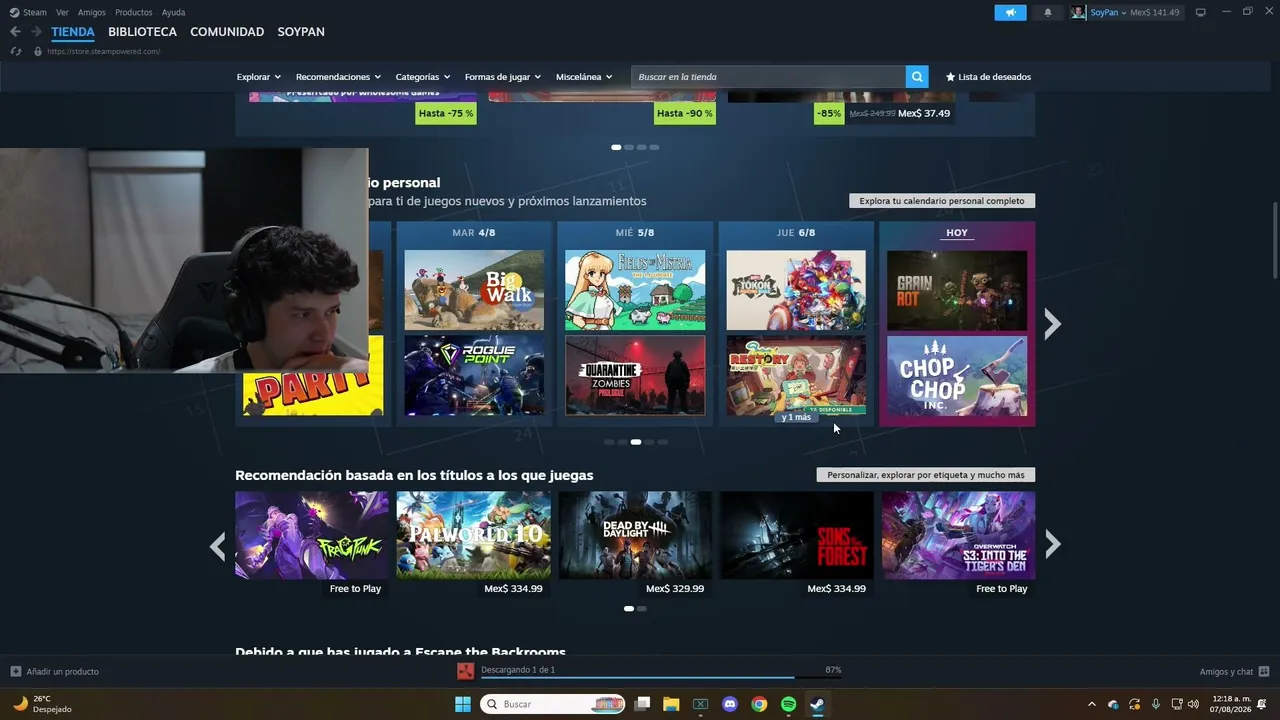This screenshot has width=1280, height=720.
Task: Click the SoyPan profile avatar
Action: point(1079,12)
